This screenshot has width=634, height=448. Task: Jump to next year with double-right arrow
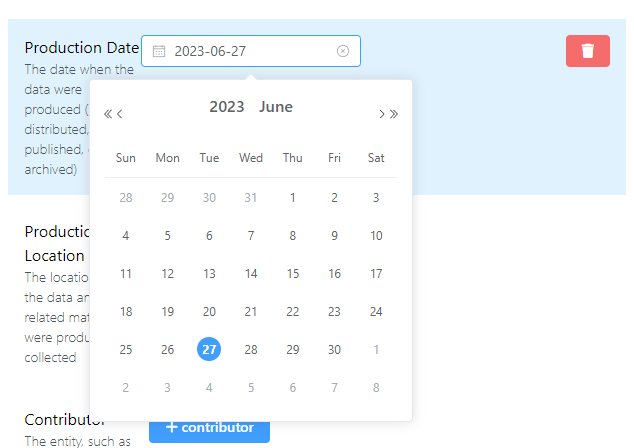coord(393,114)
